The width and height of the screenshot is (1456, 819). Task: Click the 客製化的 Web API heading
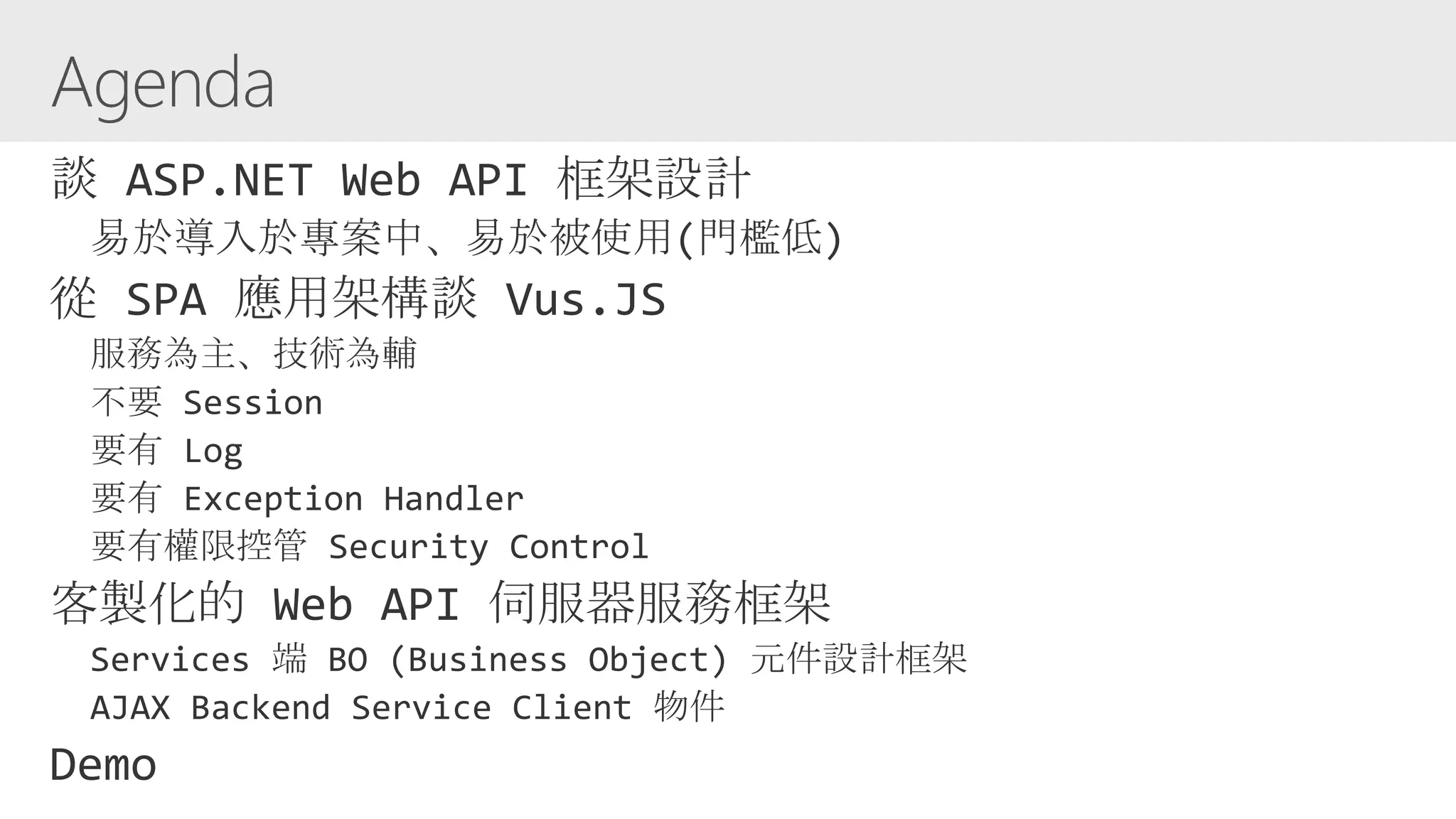[441, 604]
